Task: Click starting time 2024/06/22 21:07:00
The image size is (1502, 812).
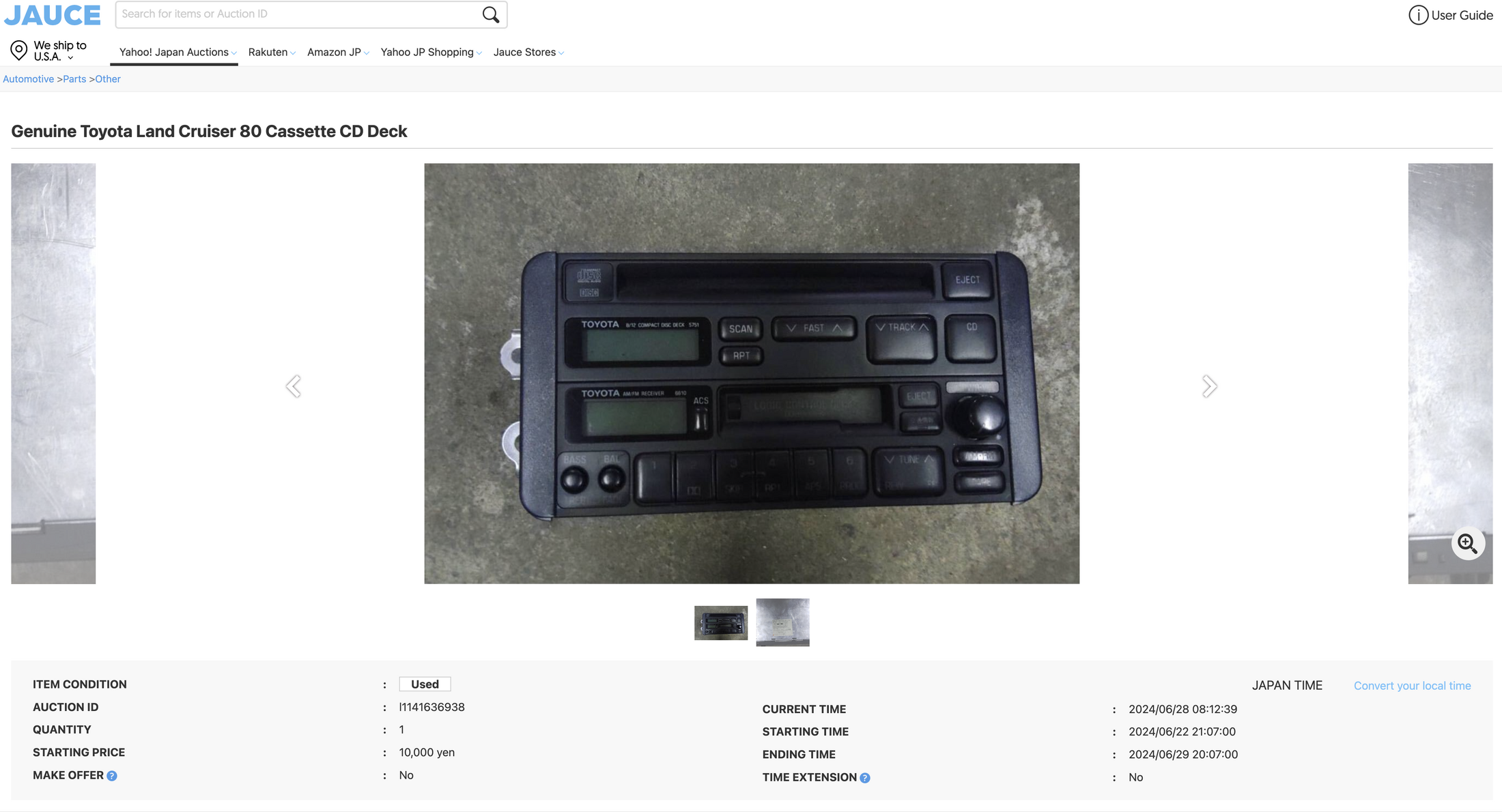Action: 1182,732
